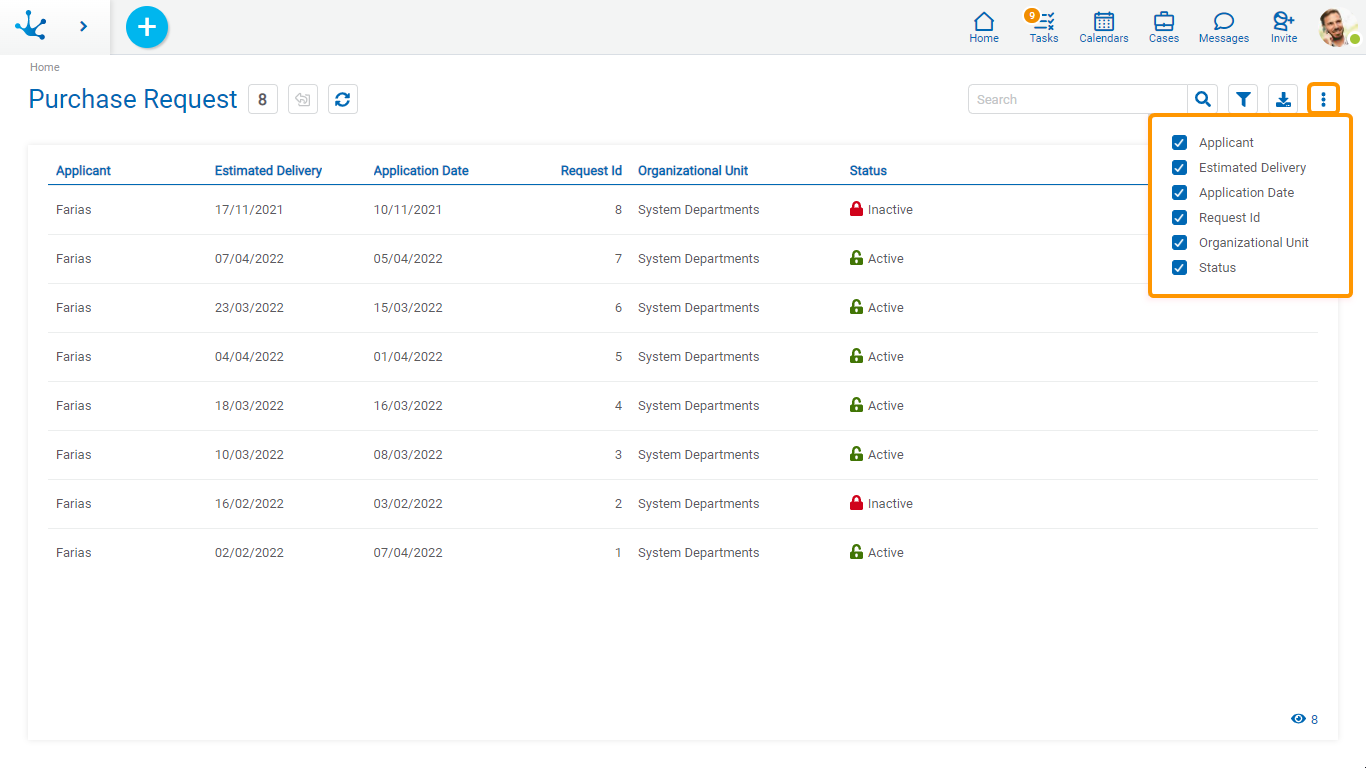Download the grid results
Viewport: 1366px width, 768px height.
point(1283,99)
